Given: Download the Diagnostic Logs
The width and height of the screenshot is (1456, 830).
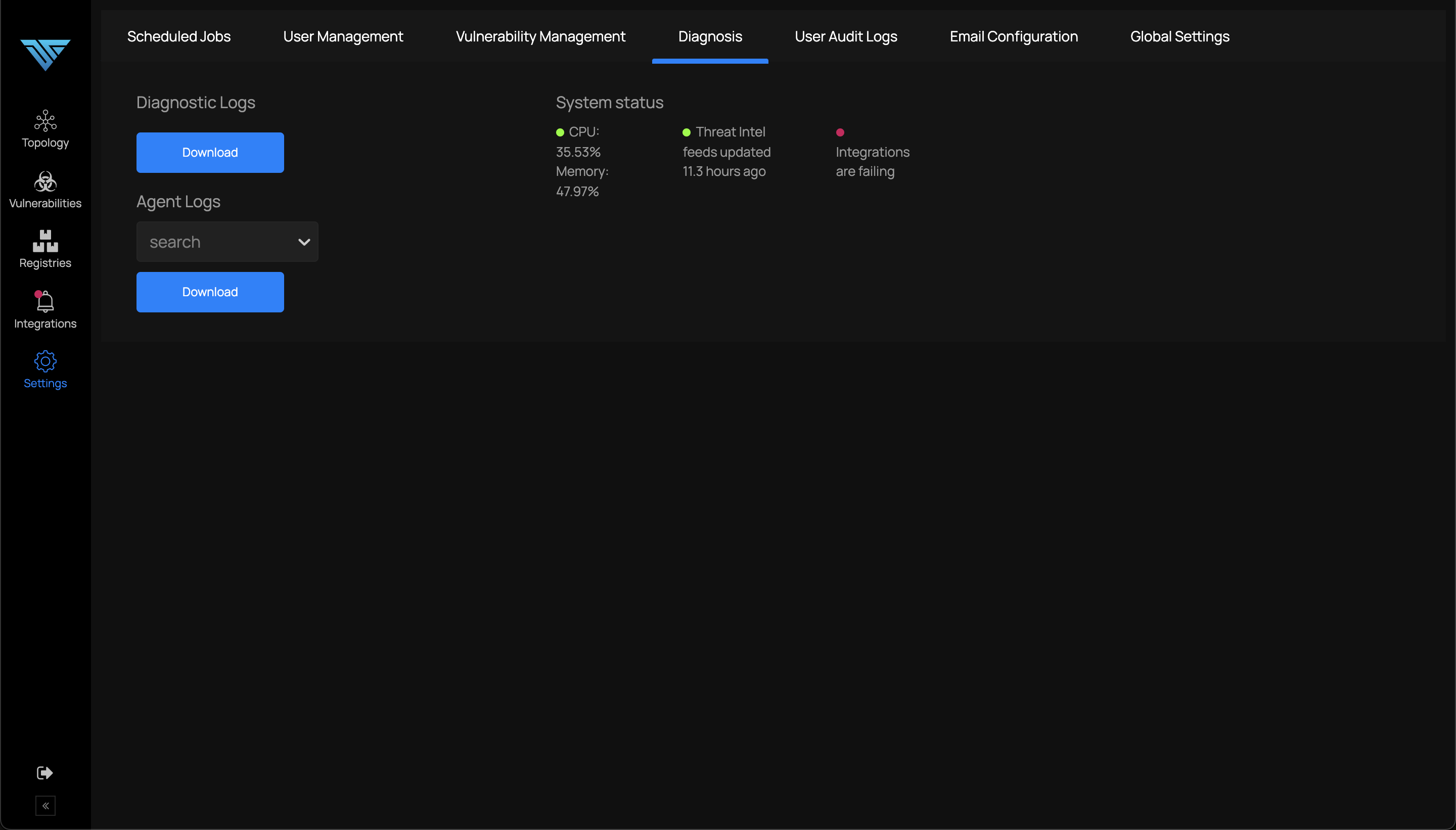Looking at the screenshot, I should (x=209, y=152).
